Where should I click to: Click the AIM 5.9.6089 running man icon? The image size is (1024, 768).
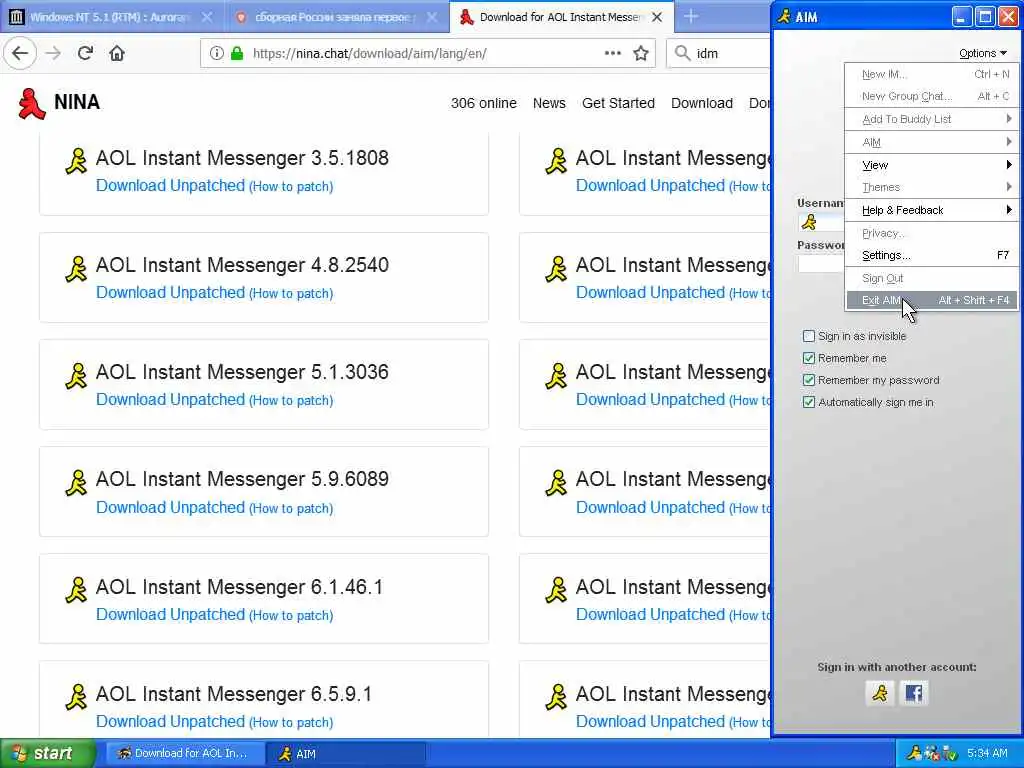tap(76, 483)
